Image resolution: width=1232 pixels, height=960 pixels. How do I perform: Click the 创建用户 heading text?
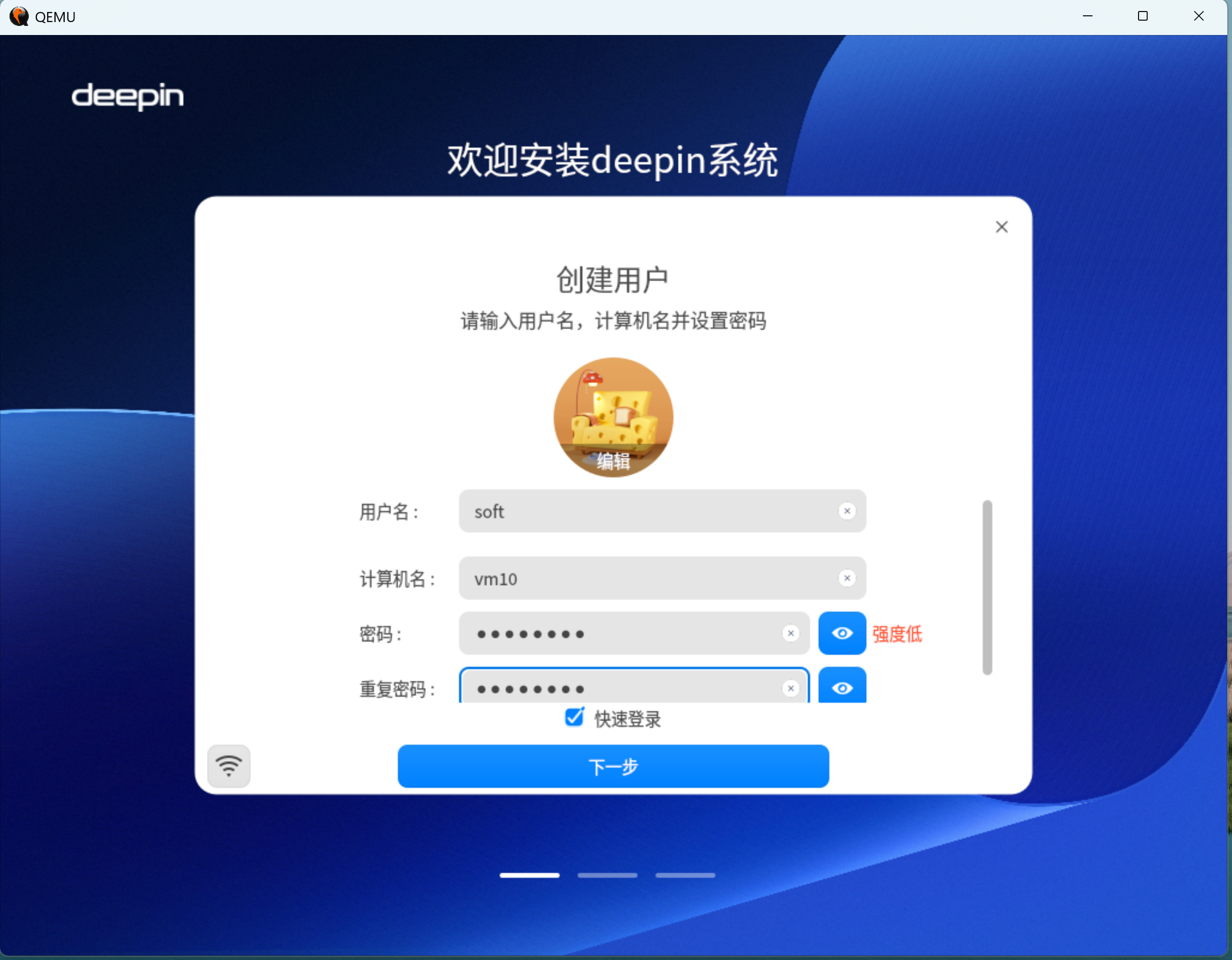coord(613,280)
